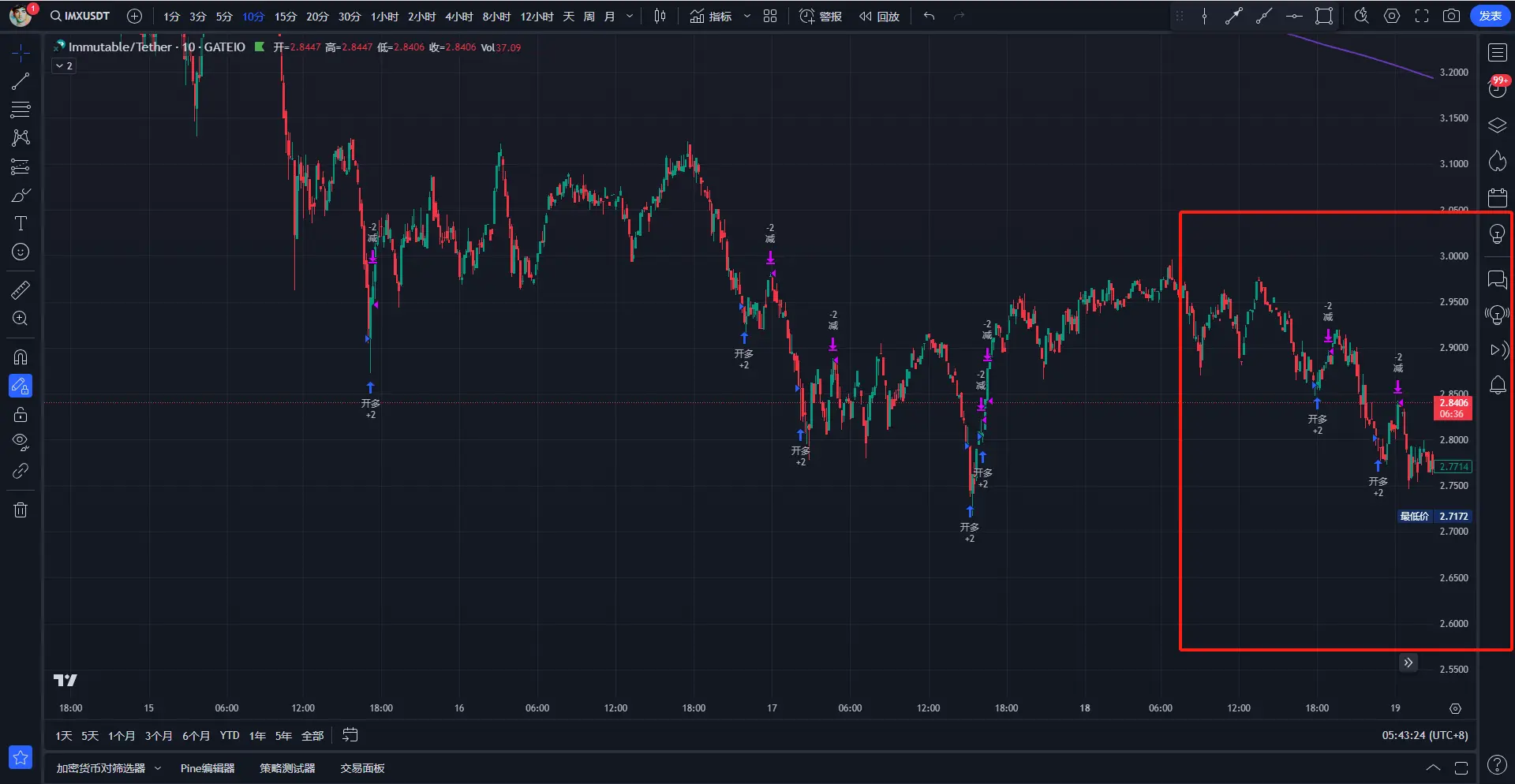Toggle hide all drawings eye icon
Screen dimensions: 1515x784
click(21, 442)
